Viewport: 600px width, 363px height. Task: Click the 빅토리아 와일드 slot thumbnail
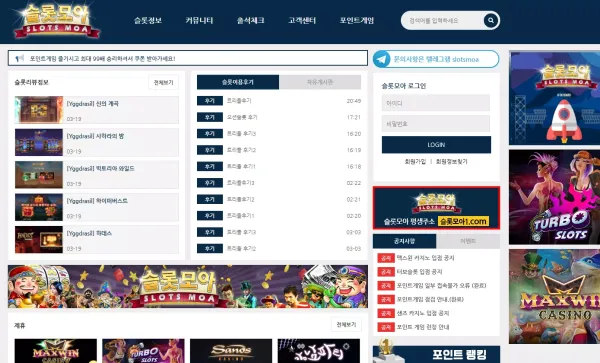coord(39,175)
